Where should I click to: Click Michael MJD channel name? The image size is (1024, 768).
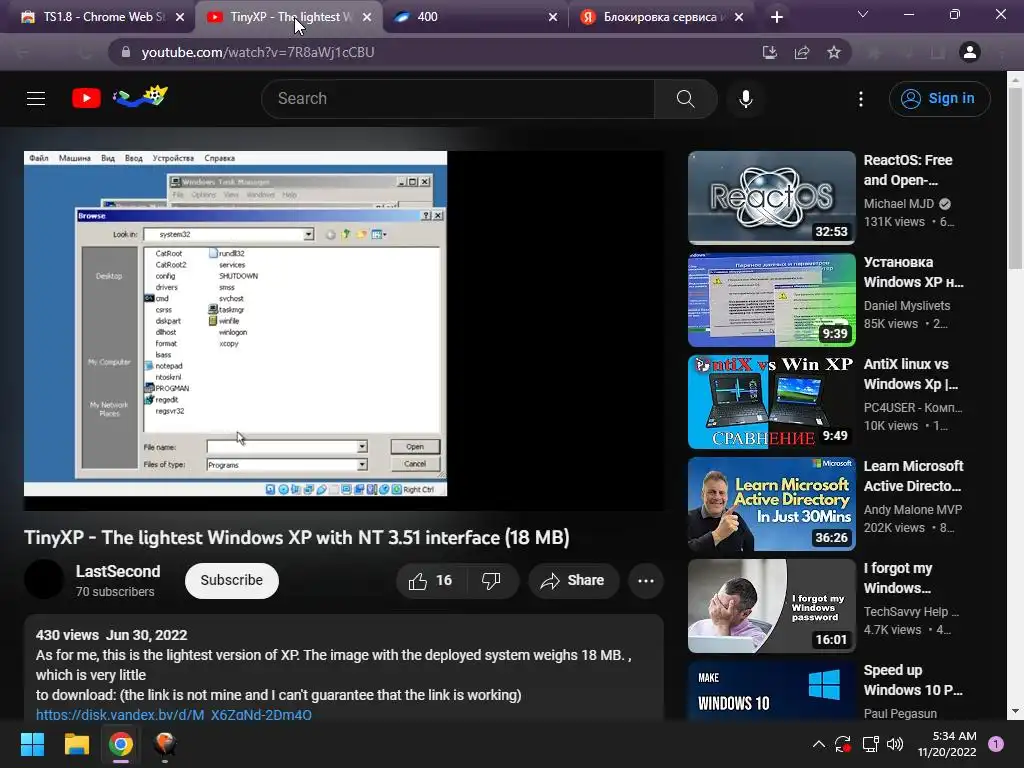(x=899, y=204)
